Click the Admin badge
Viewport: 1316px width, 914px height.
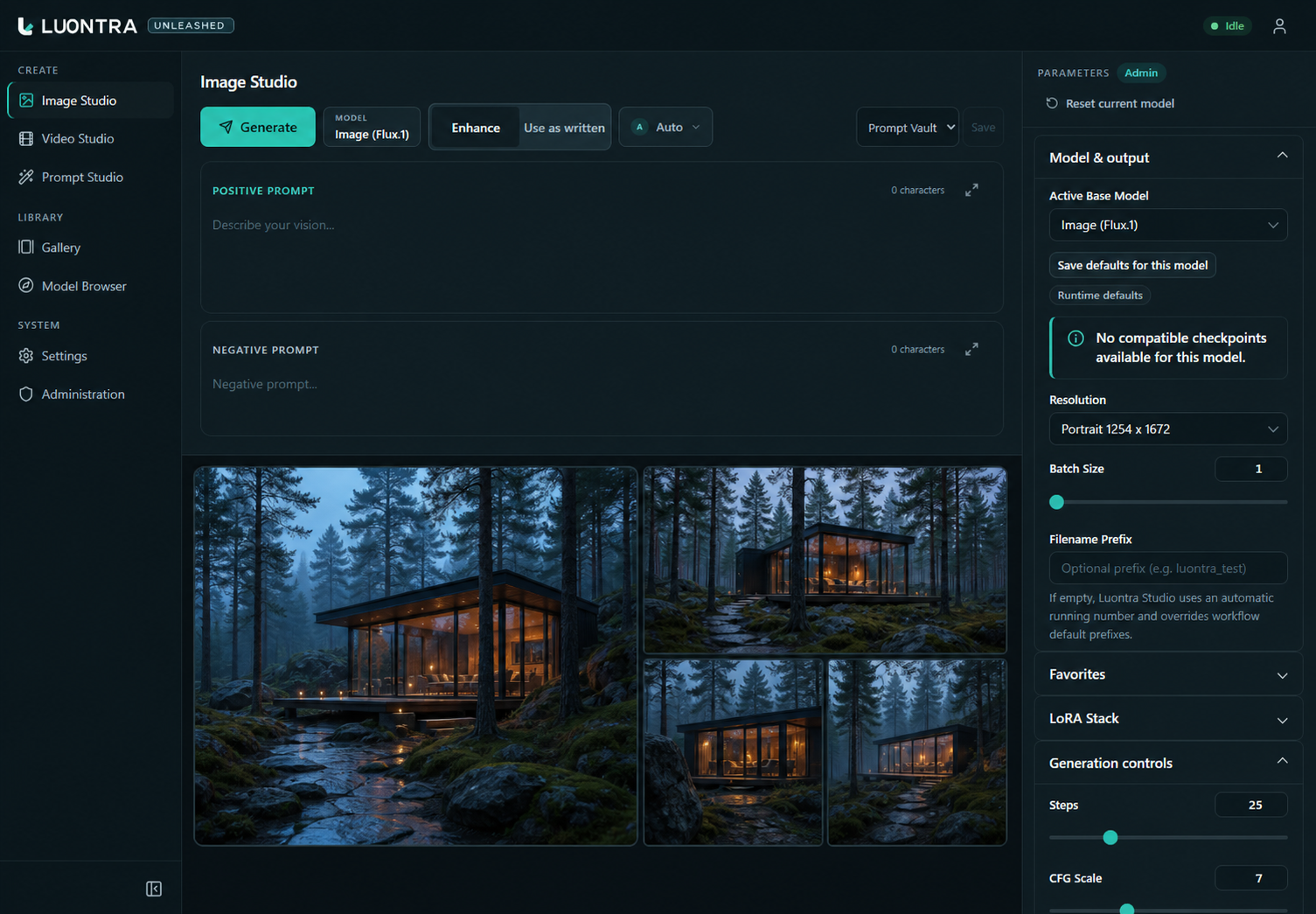tap(1140, 73)
